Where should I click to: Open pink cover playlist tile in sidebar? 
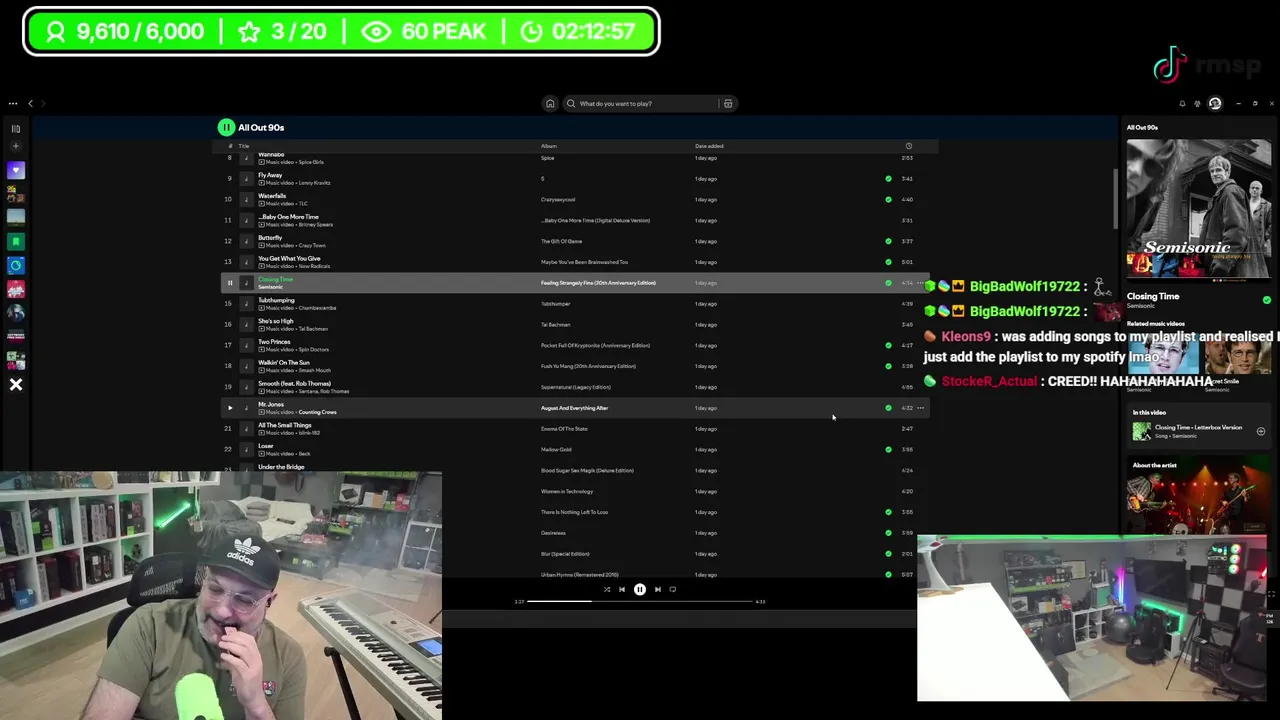tap(16, 289)
